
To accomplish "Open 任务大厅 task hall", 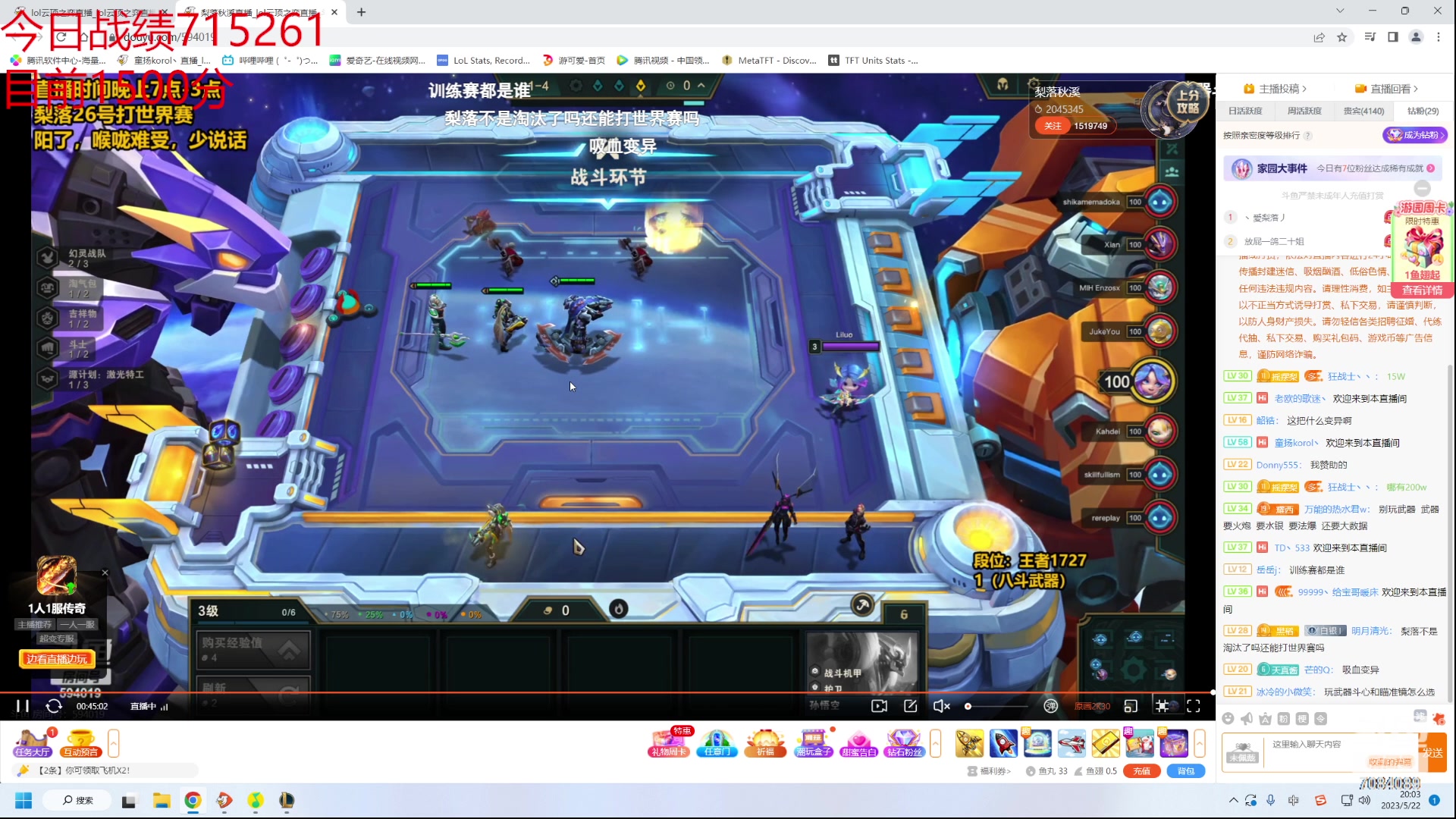I will coord(33,743).
